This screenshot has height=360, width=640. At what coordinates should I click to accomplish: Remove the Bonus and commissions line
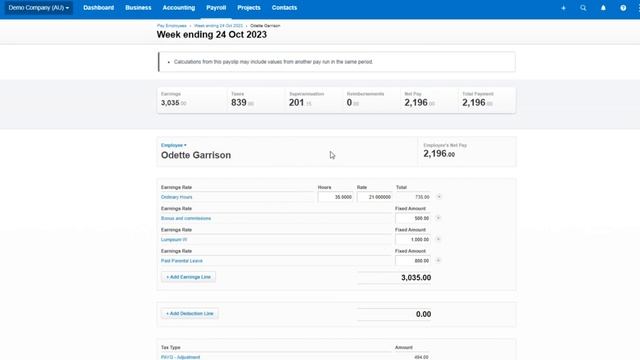coord(438,218)
